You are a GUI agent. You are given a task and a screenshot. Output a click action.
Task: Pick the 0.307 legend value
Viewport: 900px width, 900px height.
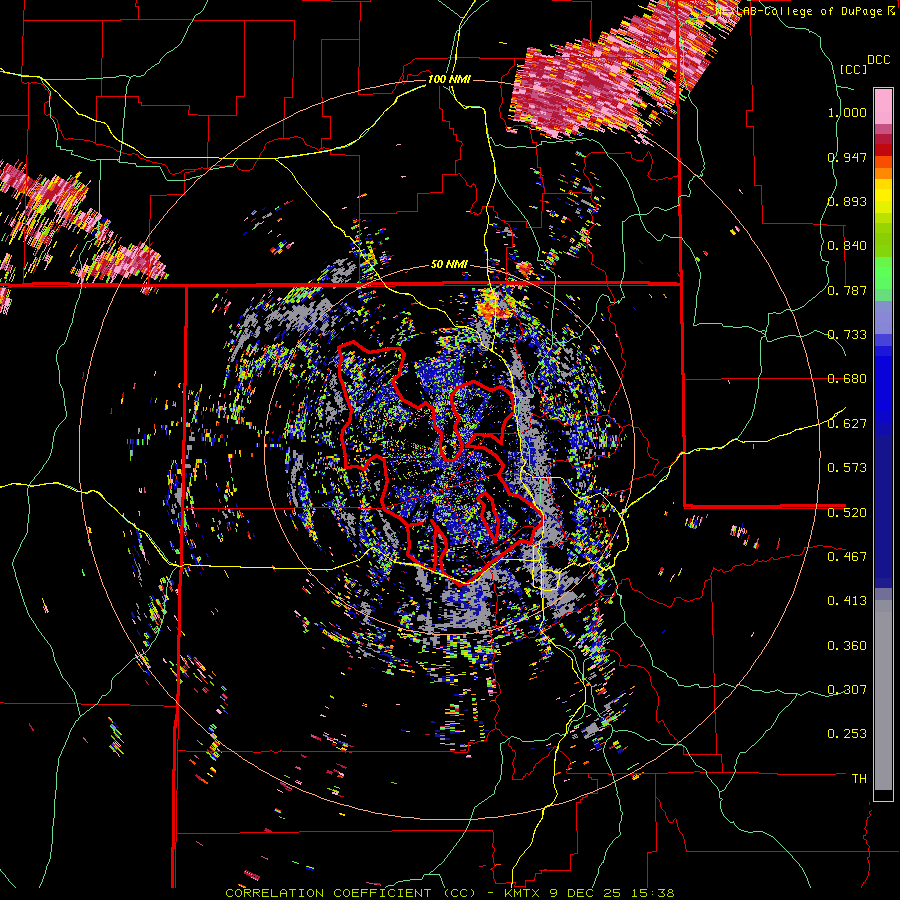click(x=847, y=690)
